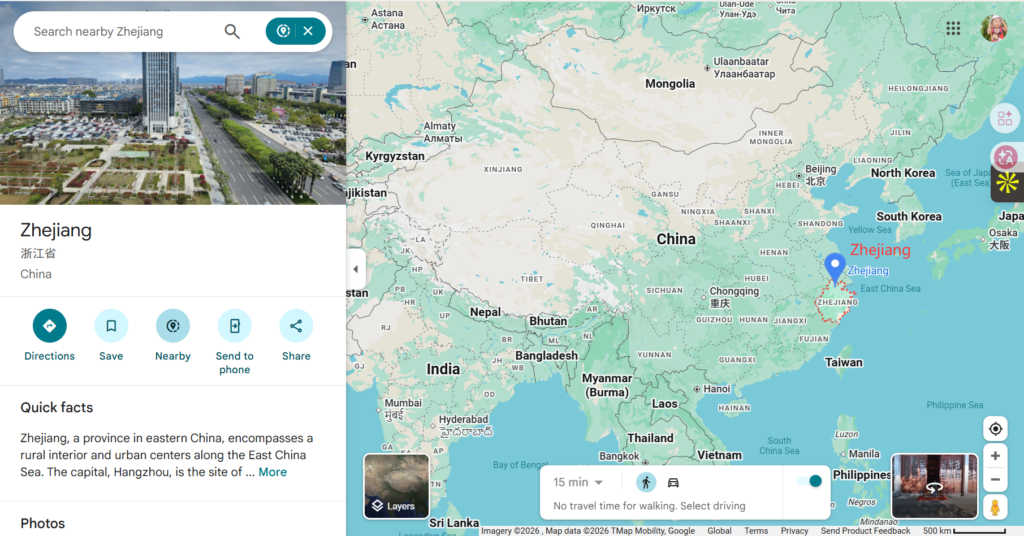Click the Directions icon button
The image size is (1024, 536).
[x=49, y=326]
